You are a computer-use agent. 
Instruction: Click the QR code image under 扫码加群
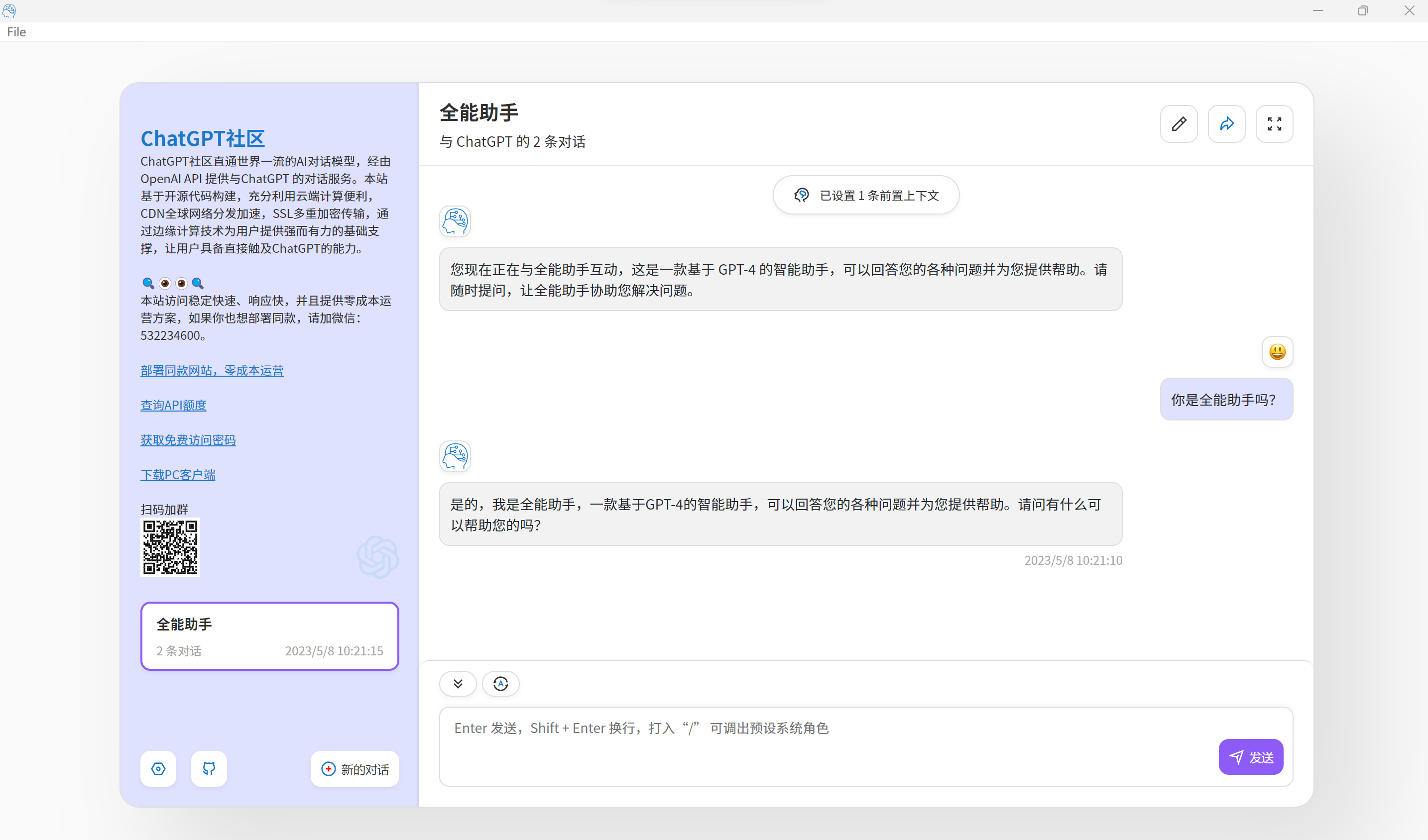pos(170,547)
